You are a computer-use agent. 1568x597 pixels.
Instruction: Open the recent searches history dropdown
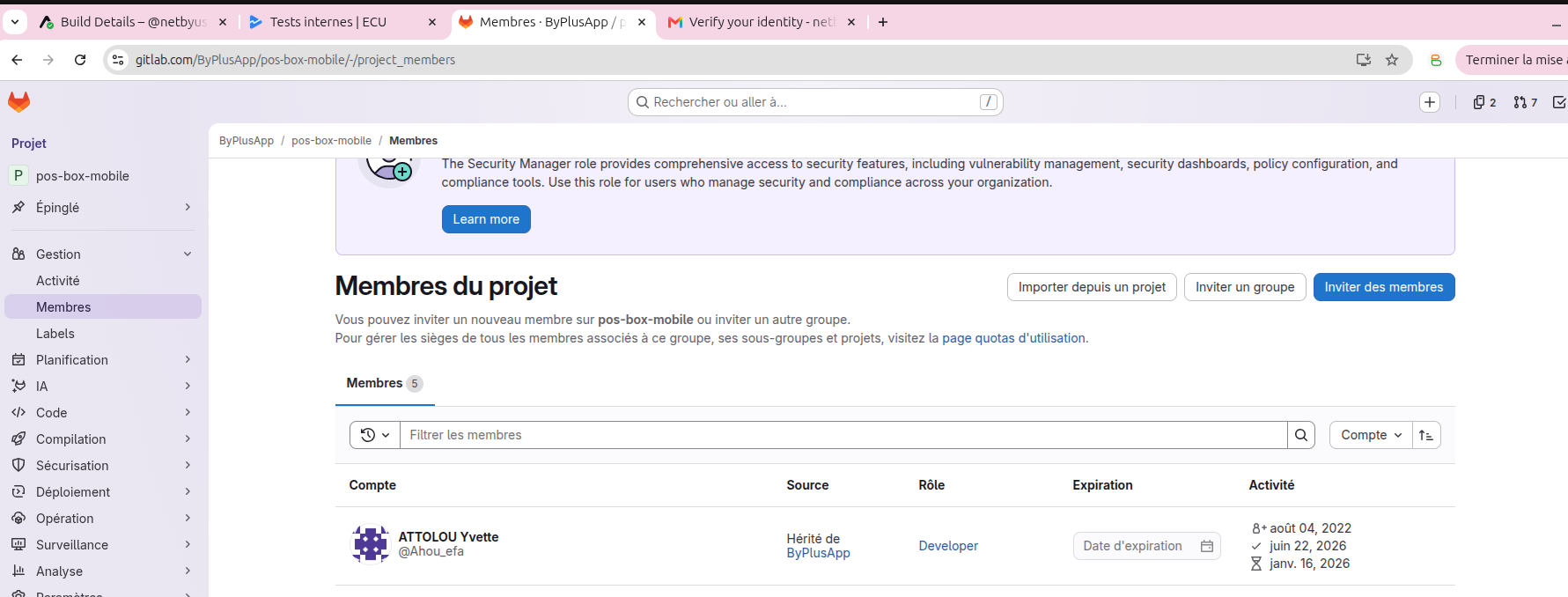(x=375, y=435)
